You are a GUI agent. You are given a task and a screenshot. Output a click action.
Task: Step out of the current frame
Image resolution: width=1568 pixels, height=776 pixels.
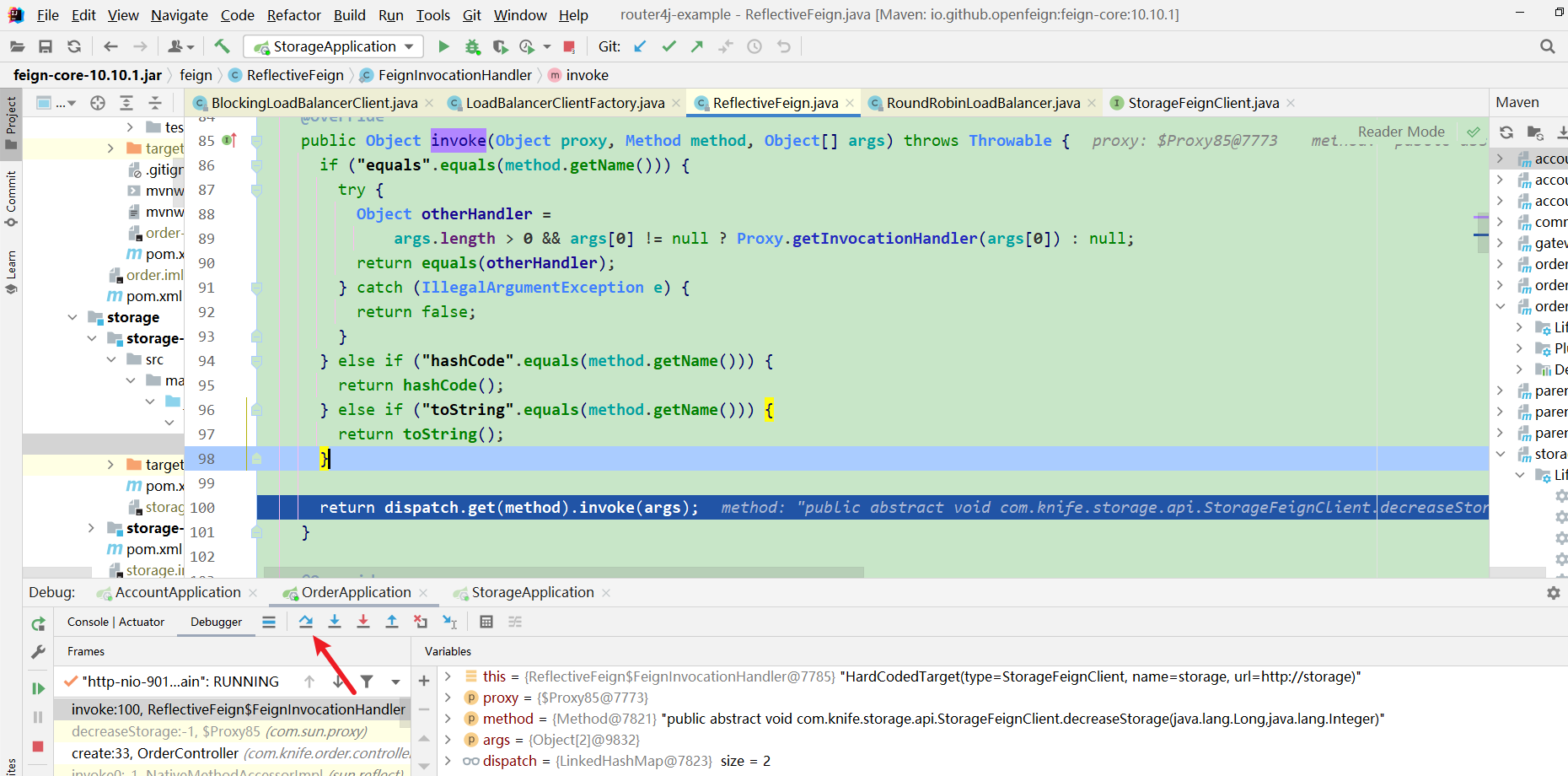point(392,622)
